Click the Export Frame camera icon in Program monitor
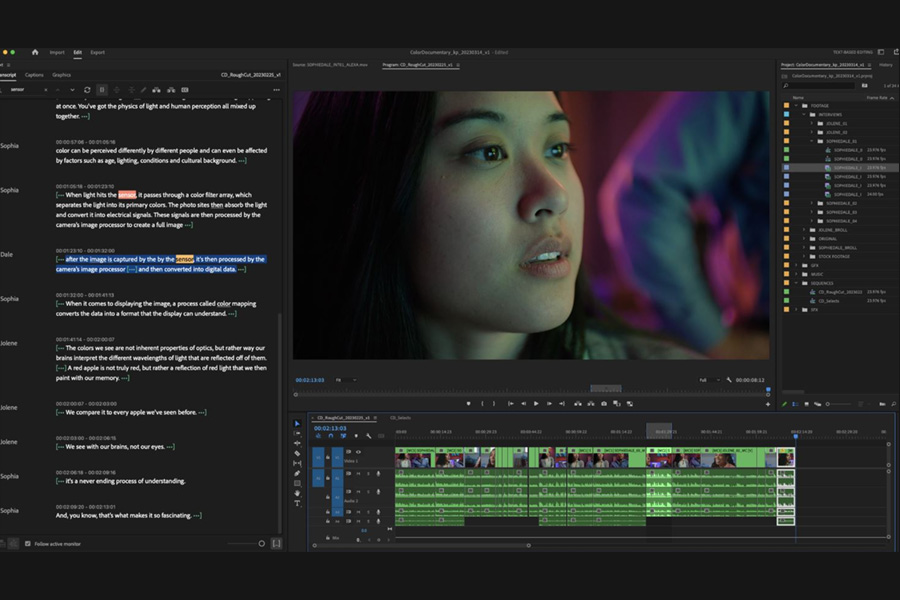Viewport: 900px width, 600px height. click(605, 403)
